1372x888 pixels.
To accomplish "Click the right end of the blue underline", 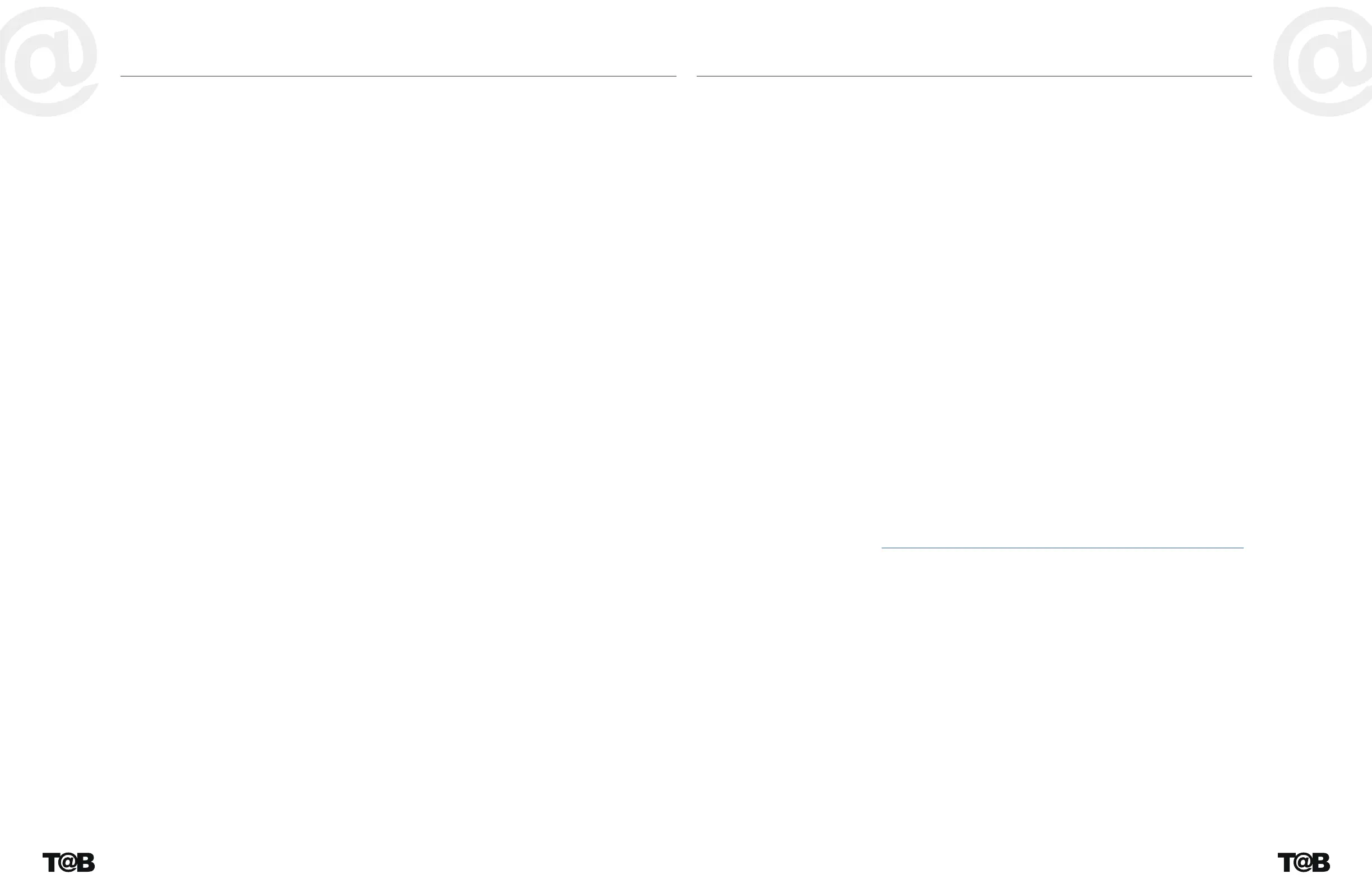I will tap(1241, 547).
